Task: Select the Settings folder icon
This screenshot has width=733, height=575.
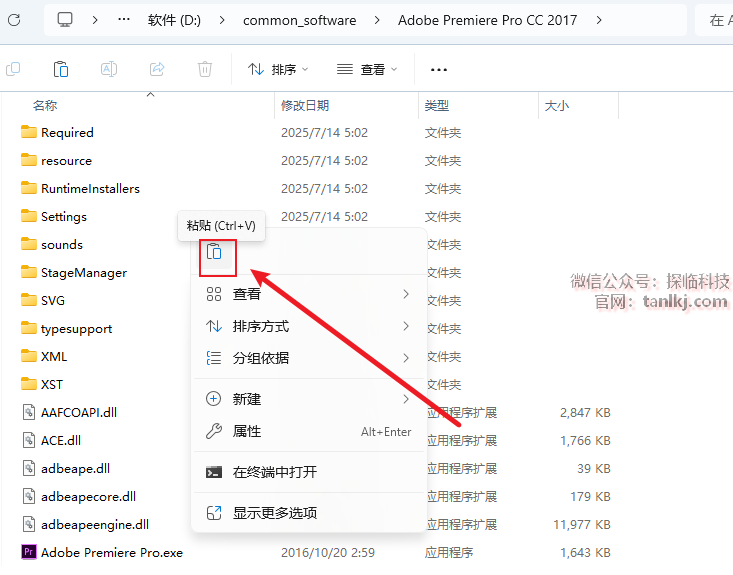Action: (29, 216)
